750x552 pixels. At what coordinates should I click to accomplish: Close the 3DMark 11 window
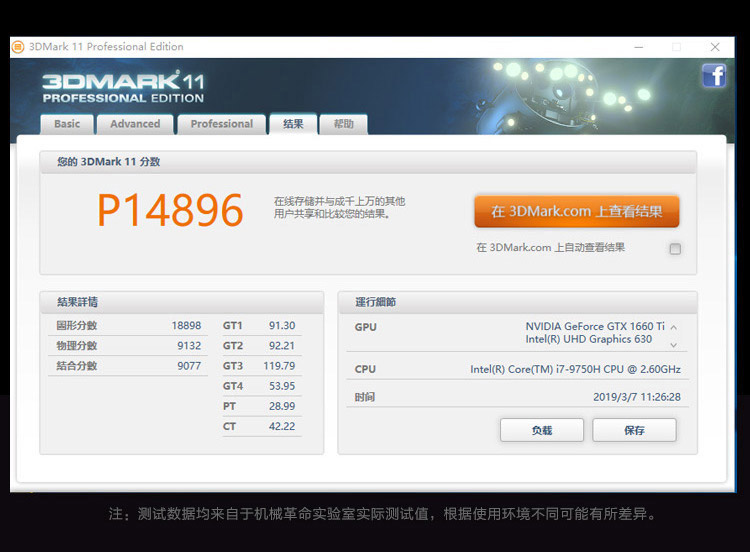click(715, 47)
